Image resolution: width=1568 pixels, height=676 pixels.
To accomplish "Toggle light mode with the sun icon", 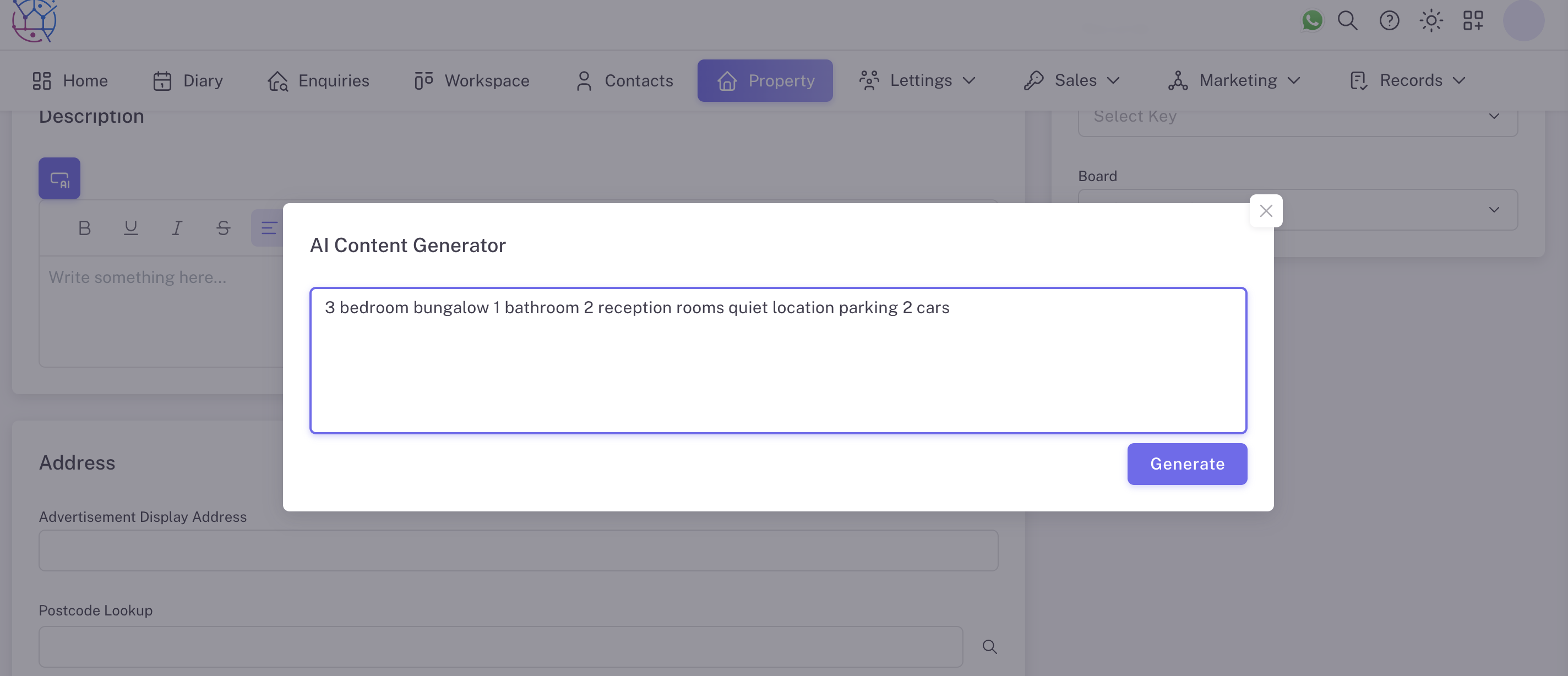I will 1431,21.
